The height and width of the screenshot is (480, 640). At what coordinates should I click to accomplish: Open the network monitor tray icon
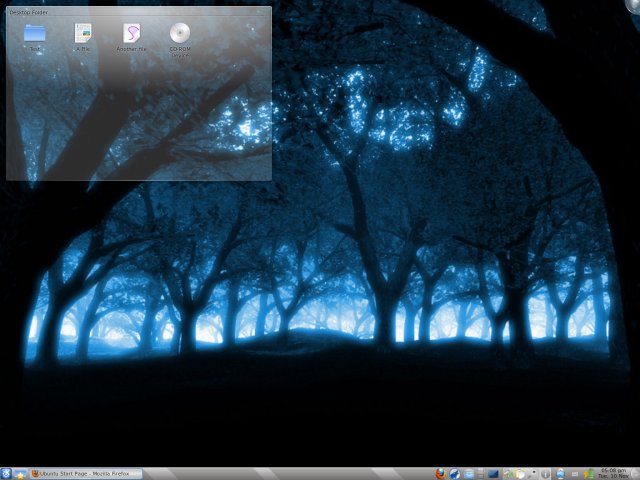click(x=560, y=474)
